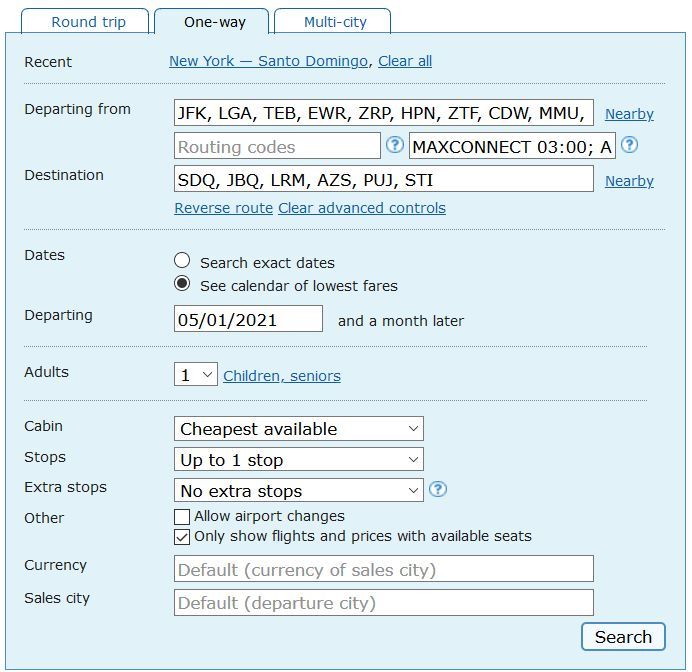Open the Adults count dropdown
The width and height of the screenshot is (692, 672).
pos(196,375)
